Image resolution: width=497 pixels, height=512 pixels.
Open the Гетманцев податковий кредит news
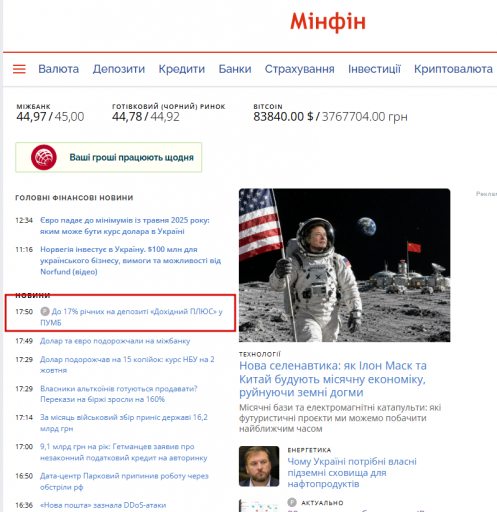124,452
